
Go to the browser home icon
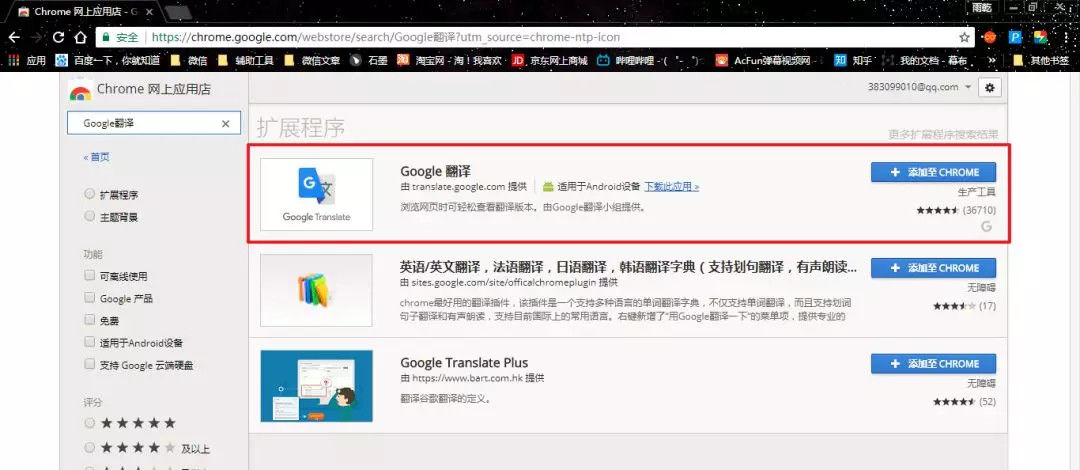click(x=81, y=37)
